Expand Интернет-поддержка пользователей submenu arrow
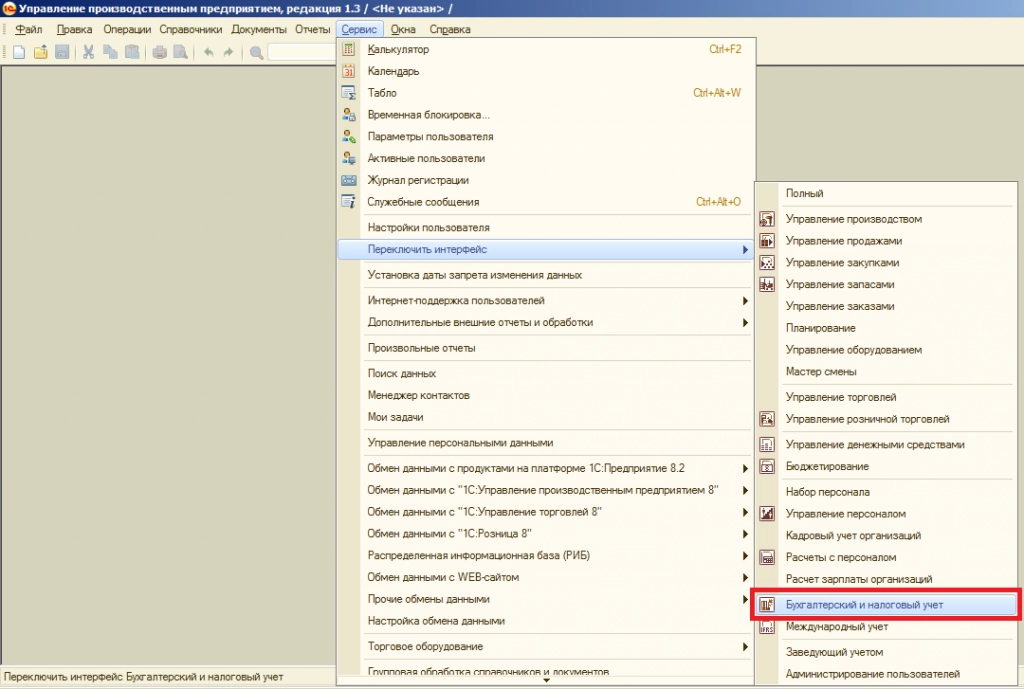 pyautogui.click(x=744, y=300)
